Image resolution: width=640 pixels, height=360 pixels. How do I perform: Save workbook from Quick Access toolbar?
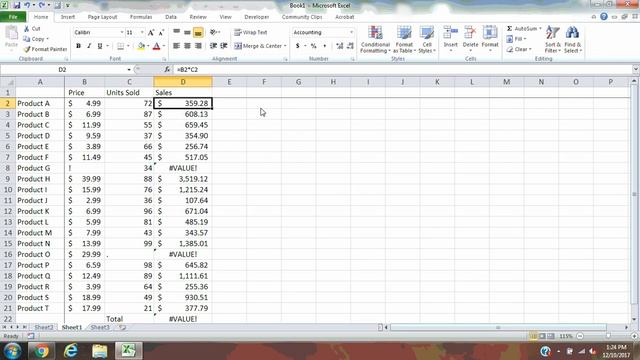point(16,5)
